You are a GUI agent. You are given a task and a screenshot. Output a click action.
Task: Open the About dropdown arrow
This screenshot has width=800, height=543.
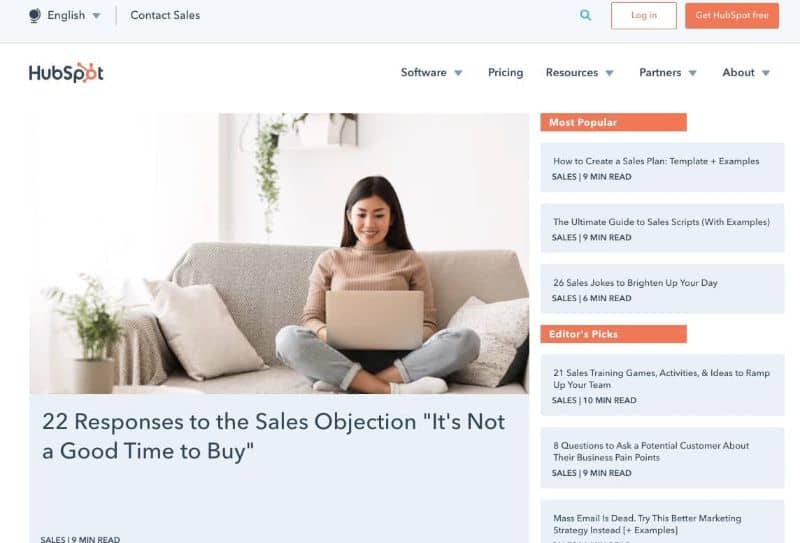click(766, 73)
